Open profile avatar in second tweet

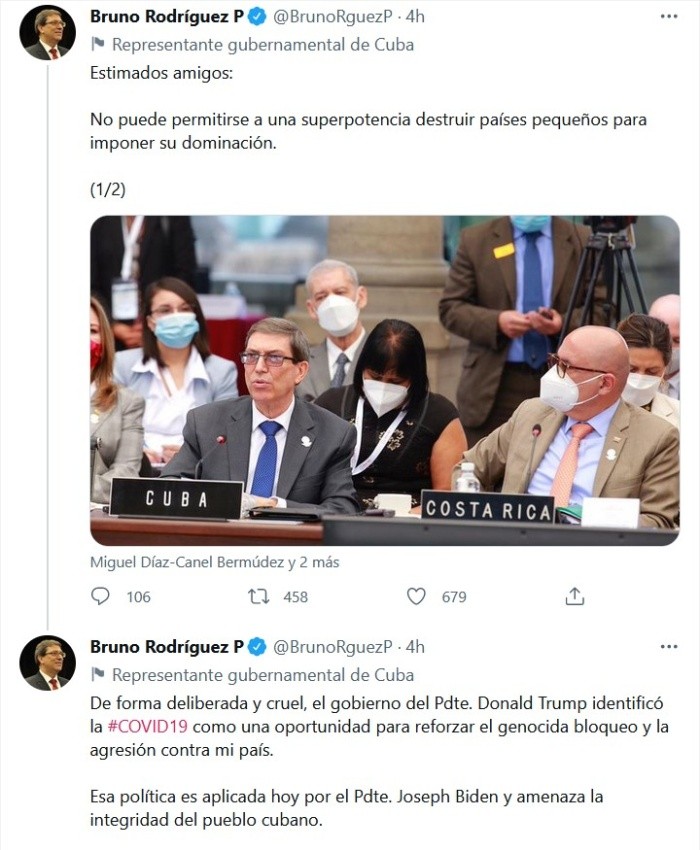(x=48, y=663)
